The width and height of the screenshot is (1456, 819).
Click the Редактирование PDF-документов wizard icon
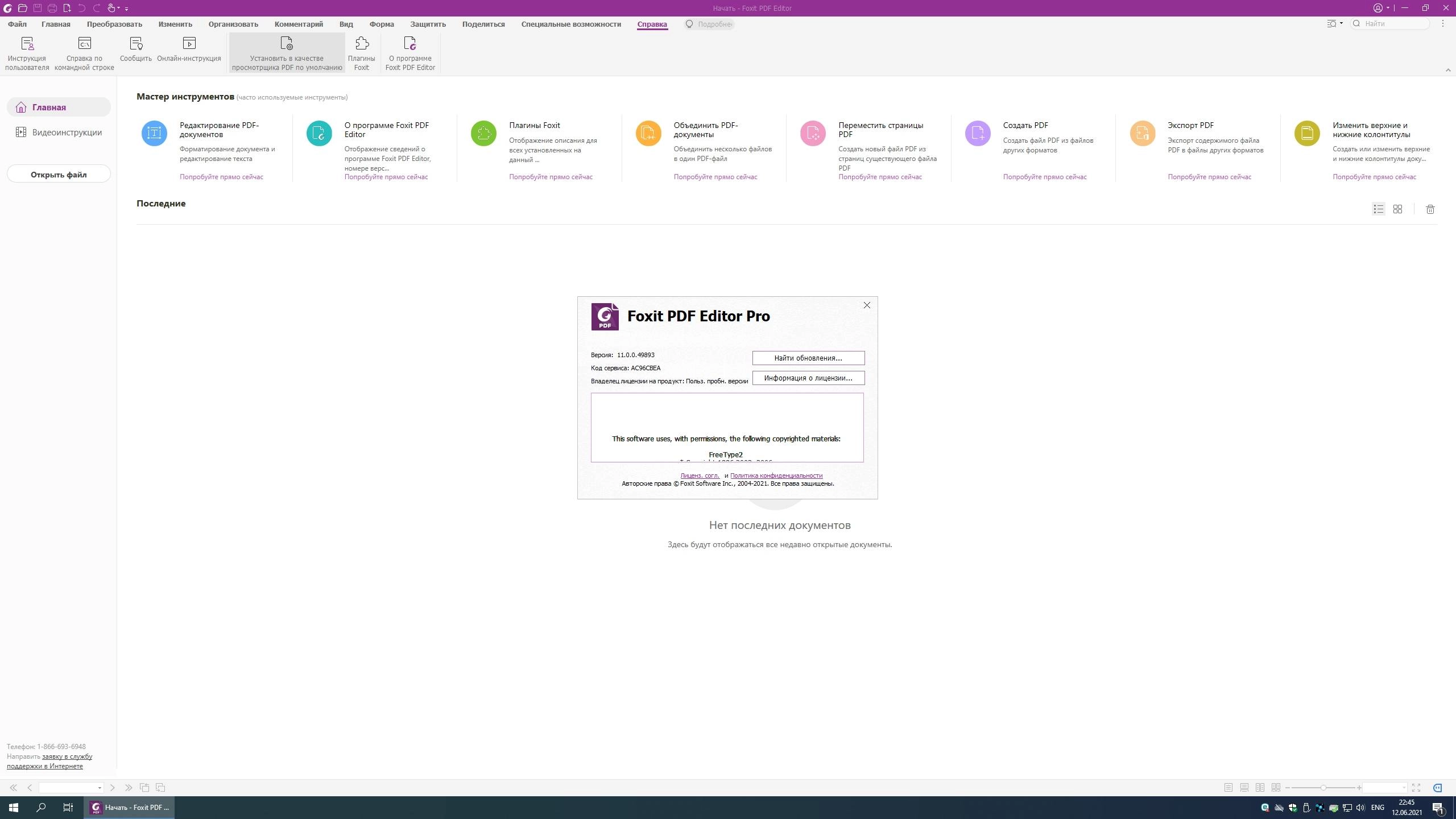click(154, 134)
